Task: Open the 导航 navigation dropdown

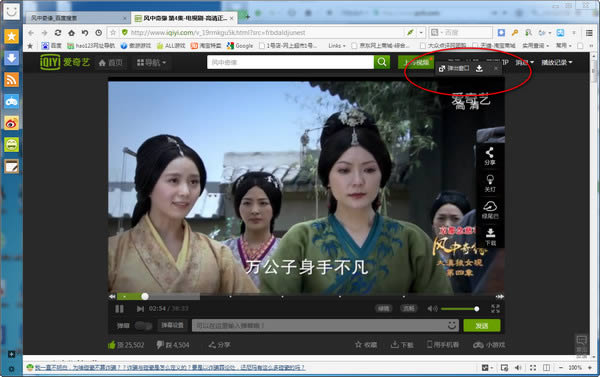Action: [151, 62]
